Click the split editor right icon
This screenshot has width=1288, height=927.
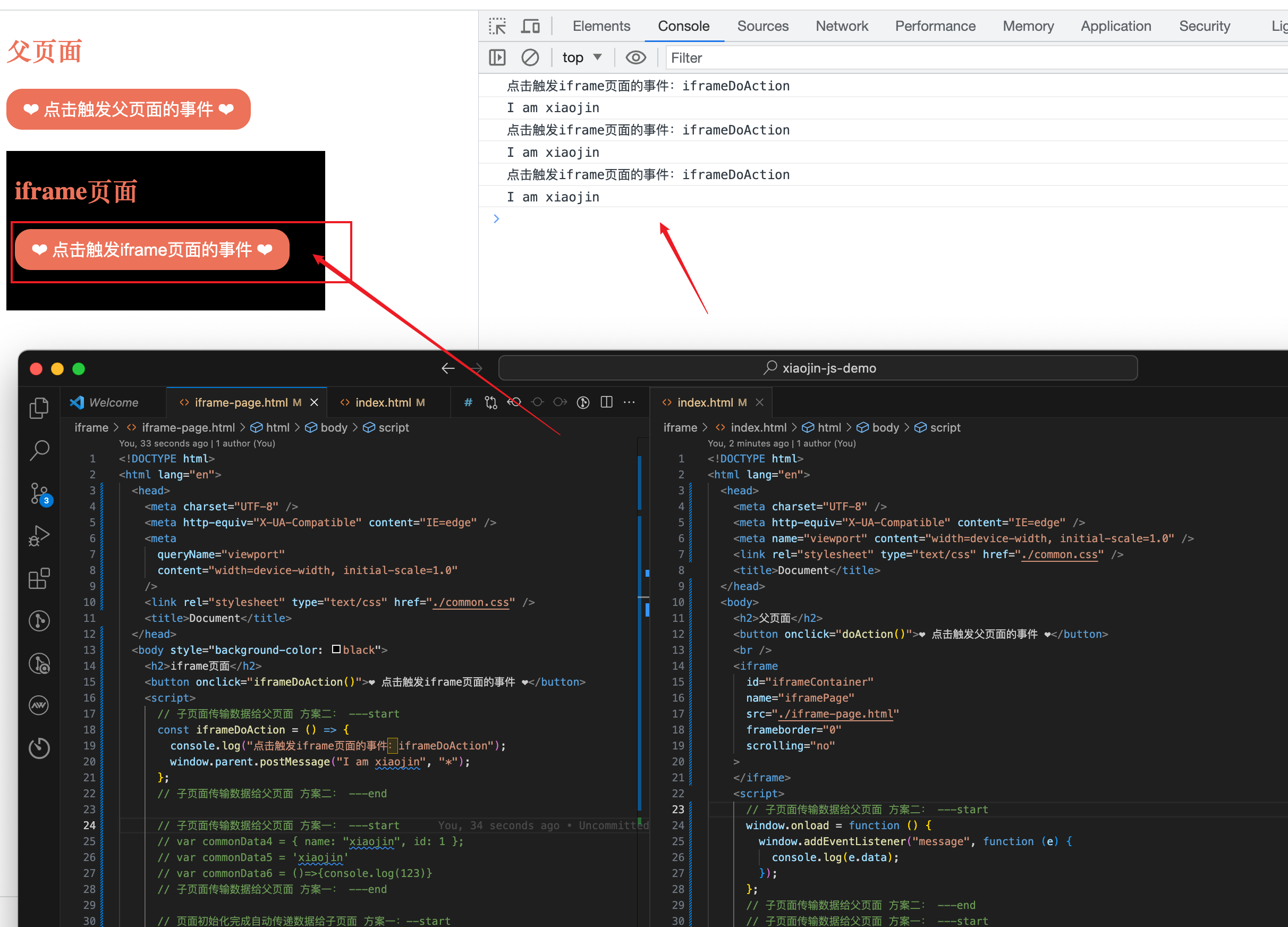point(606,402)
